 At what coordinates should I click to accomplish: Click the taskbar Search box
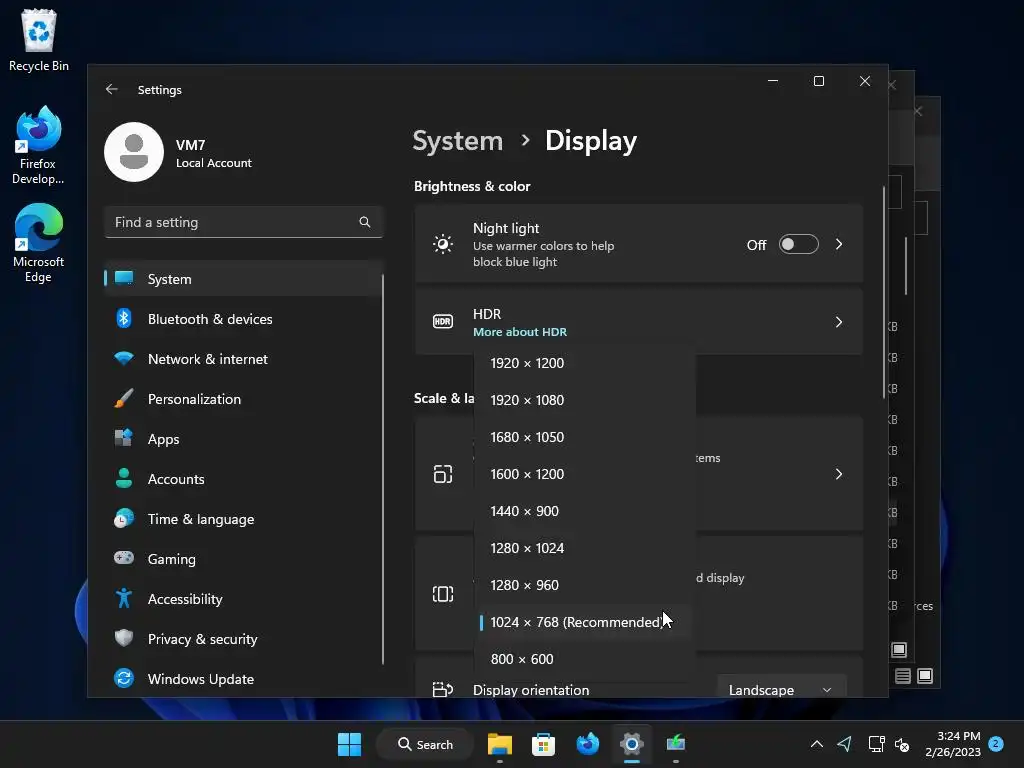click(425, 744)
